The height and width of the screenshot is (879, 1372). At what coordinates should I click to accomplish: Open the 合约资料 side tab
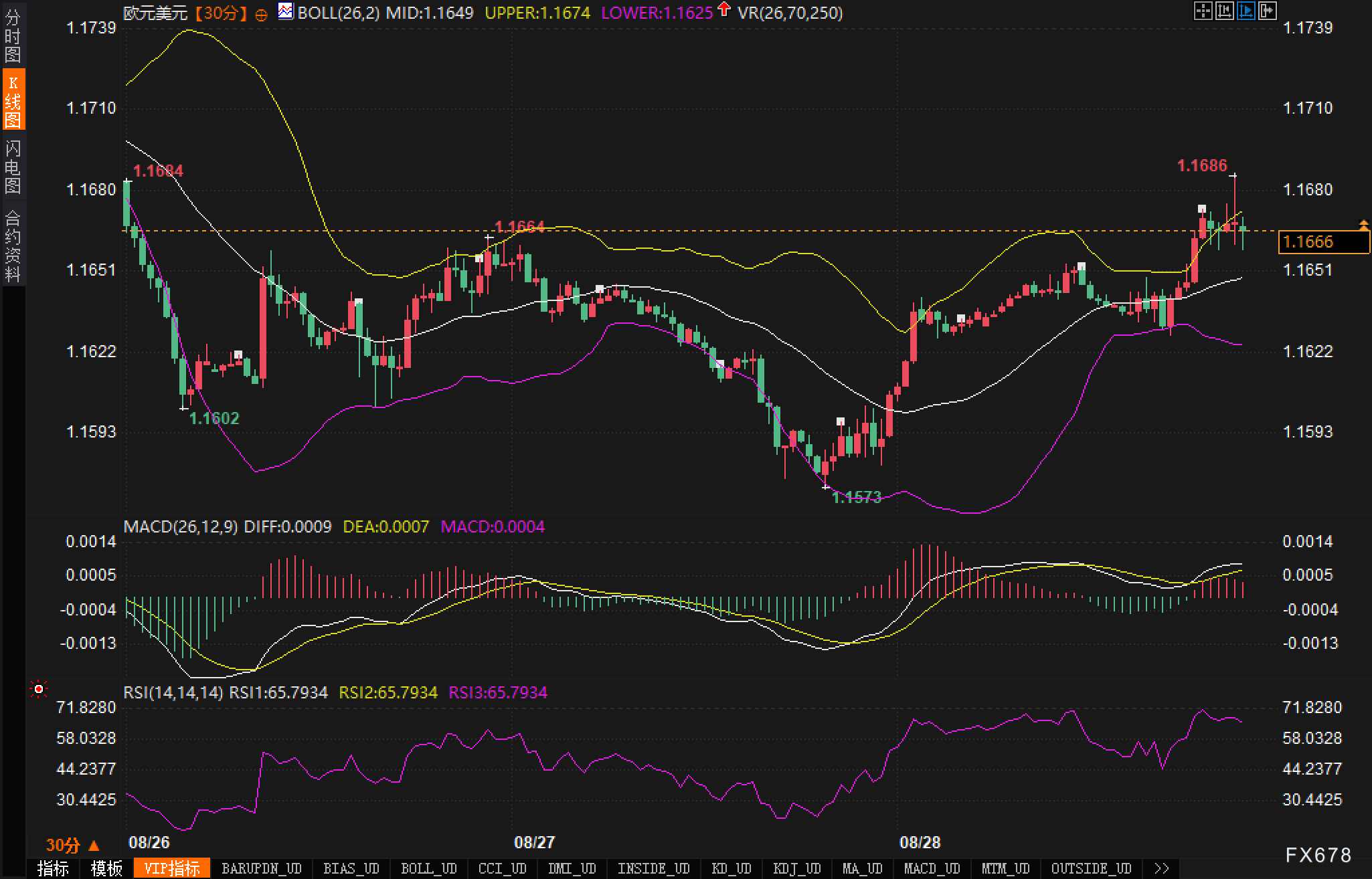click(x=13, y=246)
